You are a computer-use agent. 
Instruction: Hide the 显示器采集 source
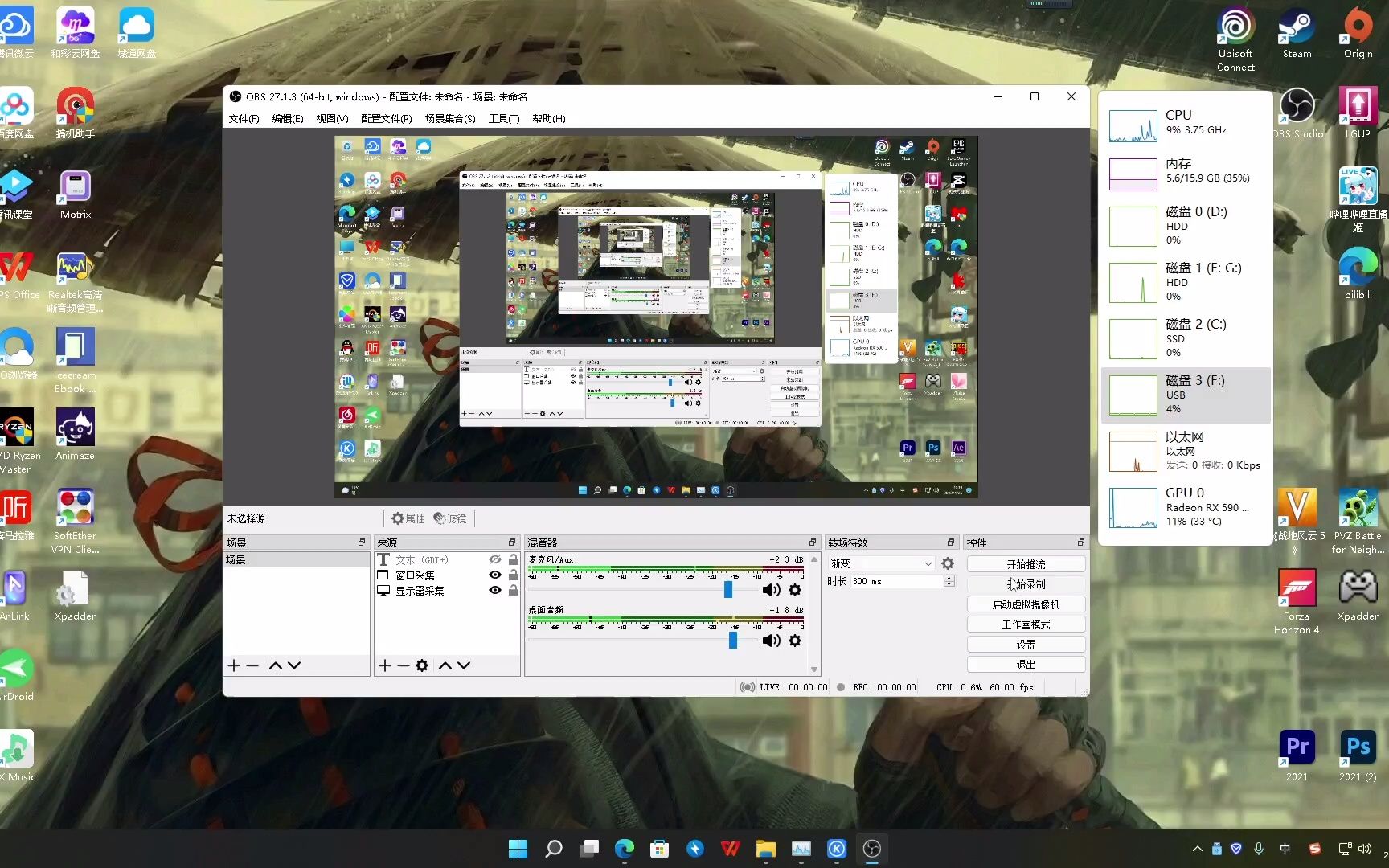(495, 590)
